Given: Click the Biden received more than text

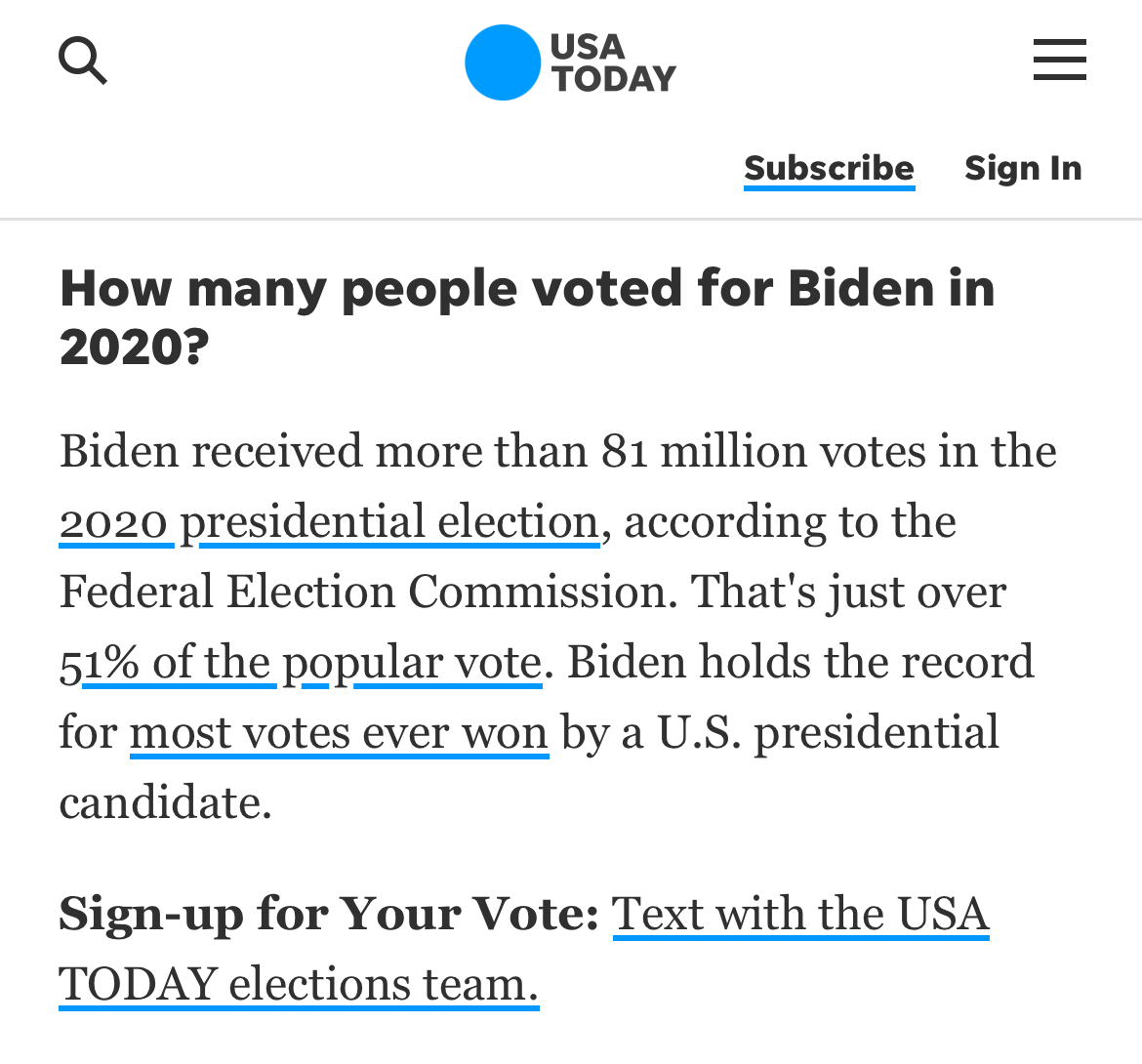Looking at the screenshot, I should [x=324, y=452].
